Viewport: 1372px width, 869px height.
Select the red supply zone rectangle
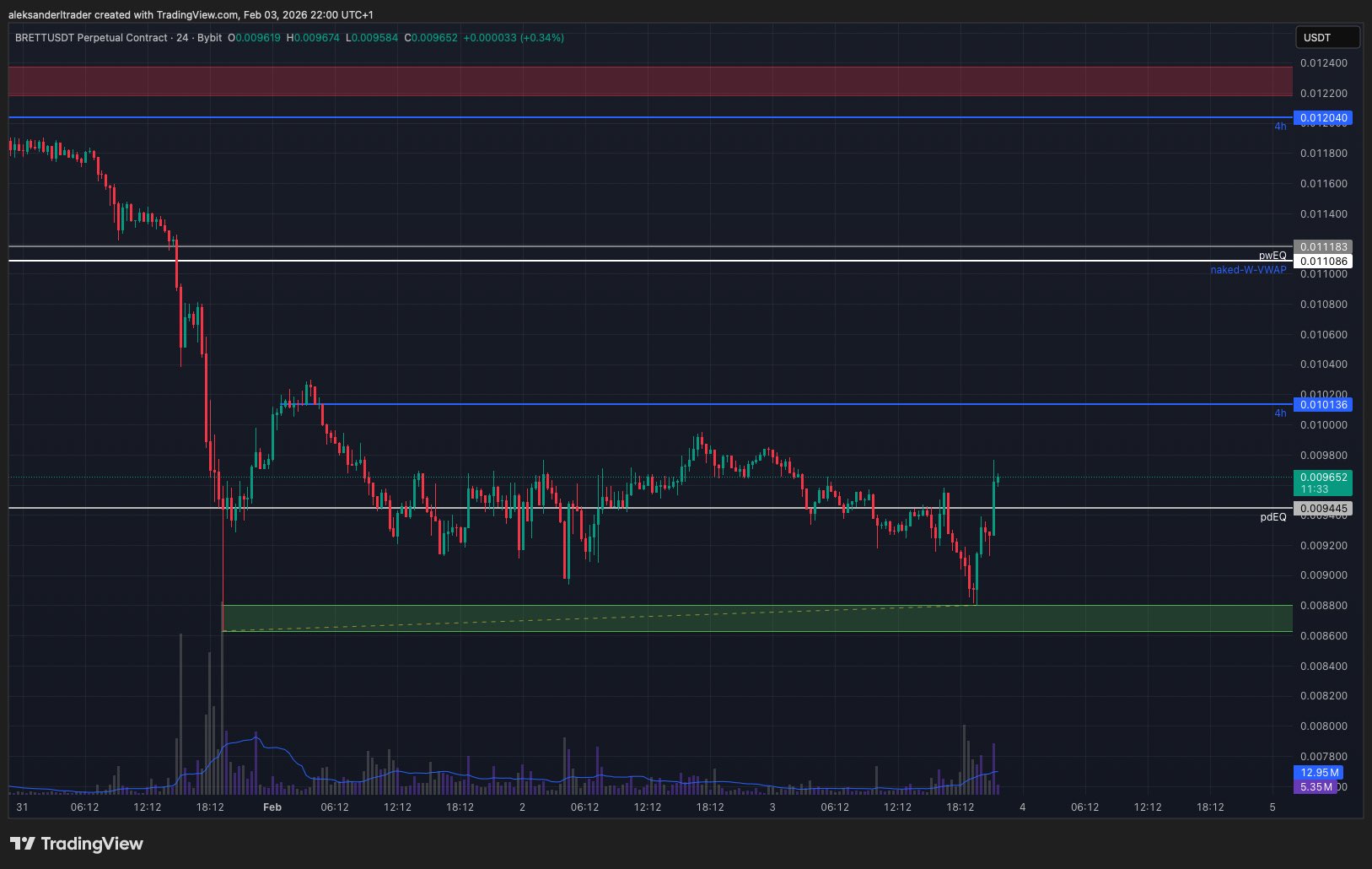[x=650, y=81]
